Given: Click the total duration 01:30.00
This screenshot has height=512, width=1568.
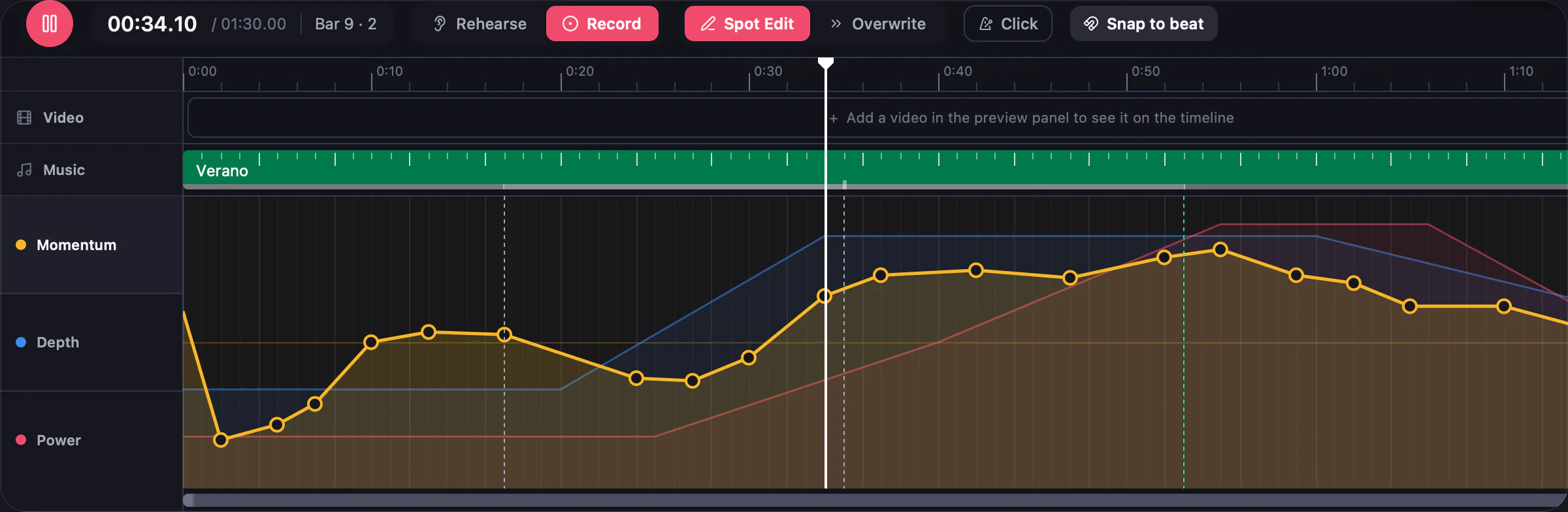Looking at the screenshot, I should pyautogui.click(x=253, y=24).
